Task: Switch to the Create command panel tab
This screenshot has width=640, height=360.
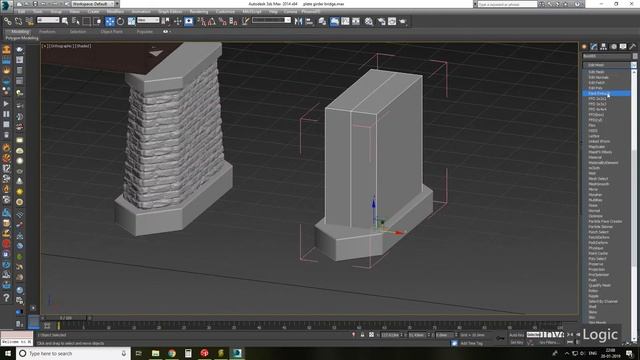Action: click(584, 47)
